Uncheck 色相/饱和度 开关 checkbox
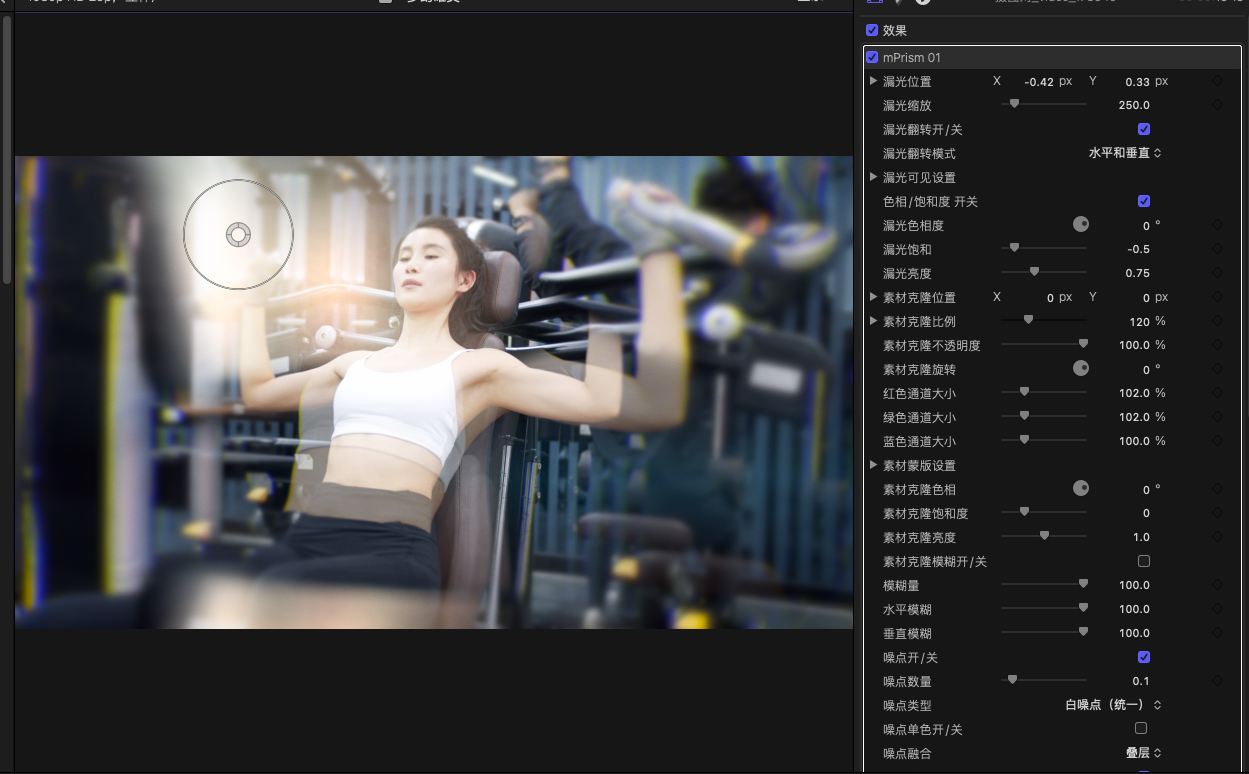Image resolution: width=1249 pixels, height=774 pixels. point(1144,201)
